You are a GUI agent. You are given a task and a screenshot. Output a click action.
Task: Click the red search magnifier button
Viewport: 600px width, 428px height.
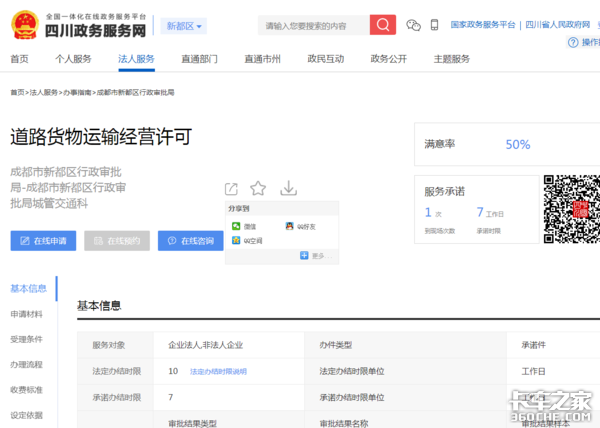point(382,25)
